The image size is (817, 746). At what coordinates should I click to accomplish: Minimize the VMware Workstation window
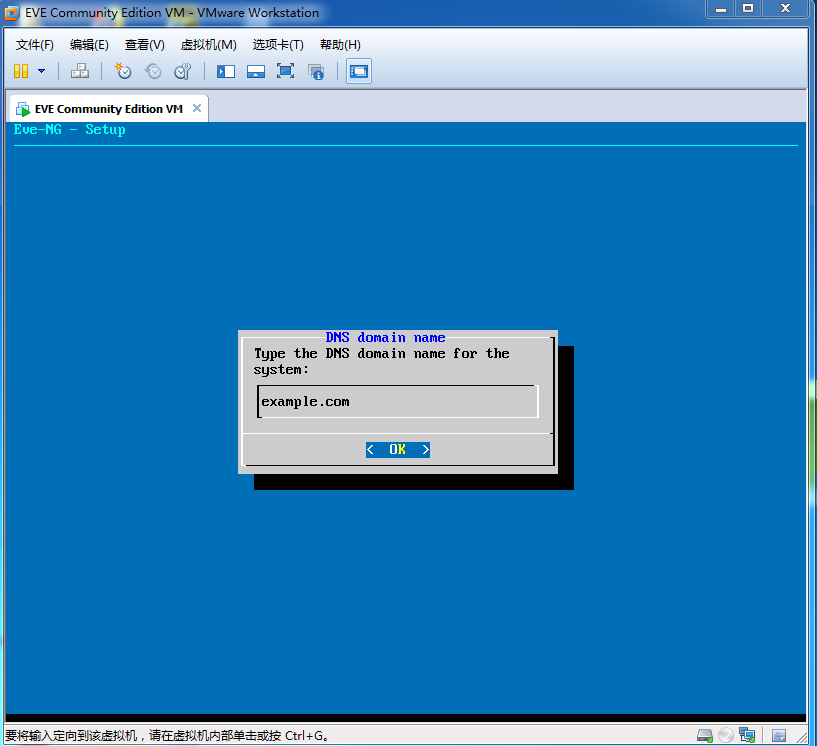pyautogui.click(x=721, y=9)
